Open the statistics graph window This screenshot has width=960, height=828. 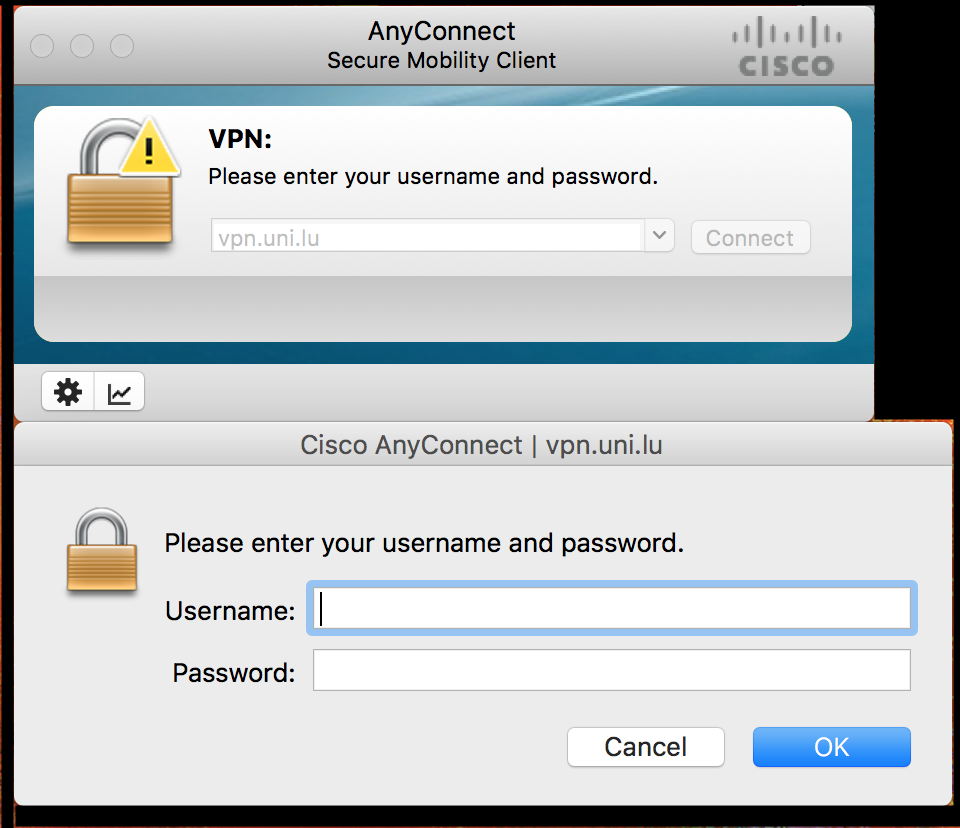[x=120, y=393]
